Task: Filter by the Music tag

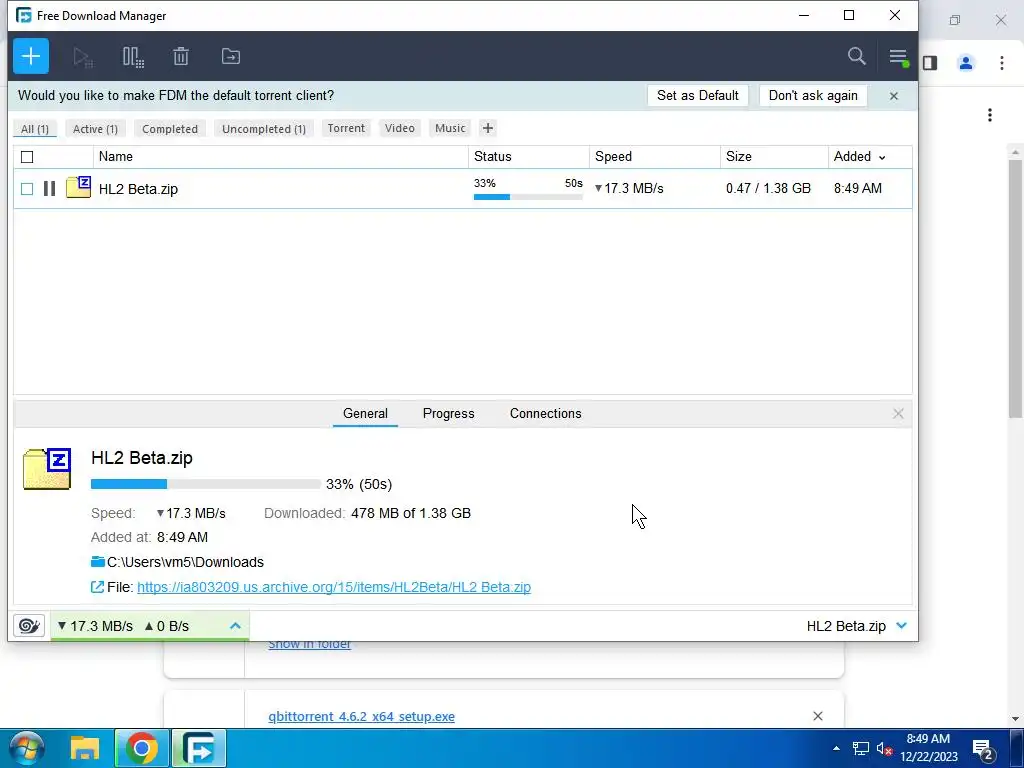Action: click(x=451, y=128)
